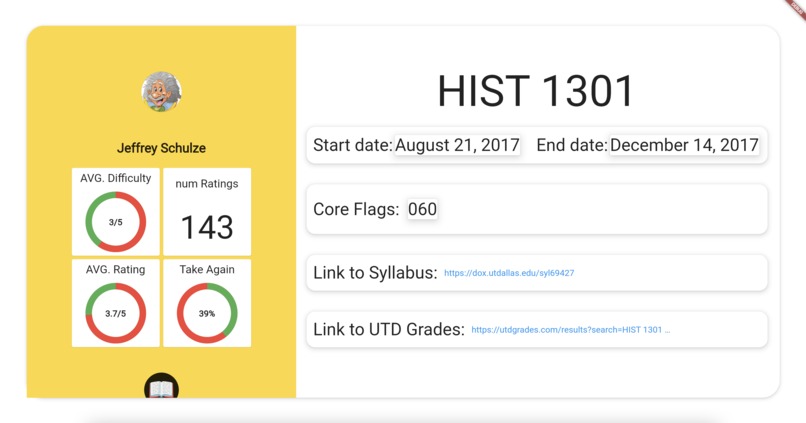Screen dimensions: 806x423
Task: Open the UTD Grades results link
Action: click(x=571, y=330)
